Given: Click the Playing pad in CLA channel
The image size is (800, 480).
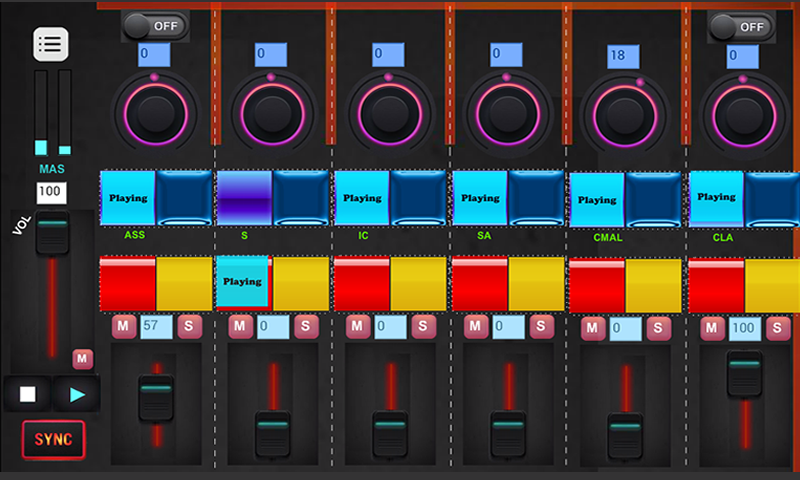Looking at the screenshot, I should tap(716, 199).
